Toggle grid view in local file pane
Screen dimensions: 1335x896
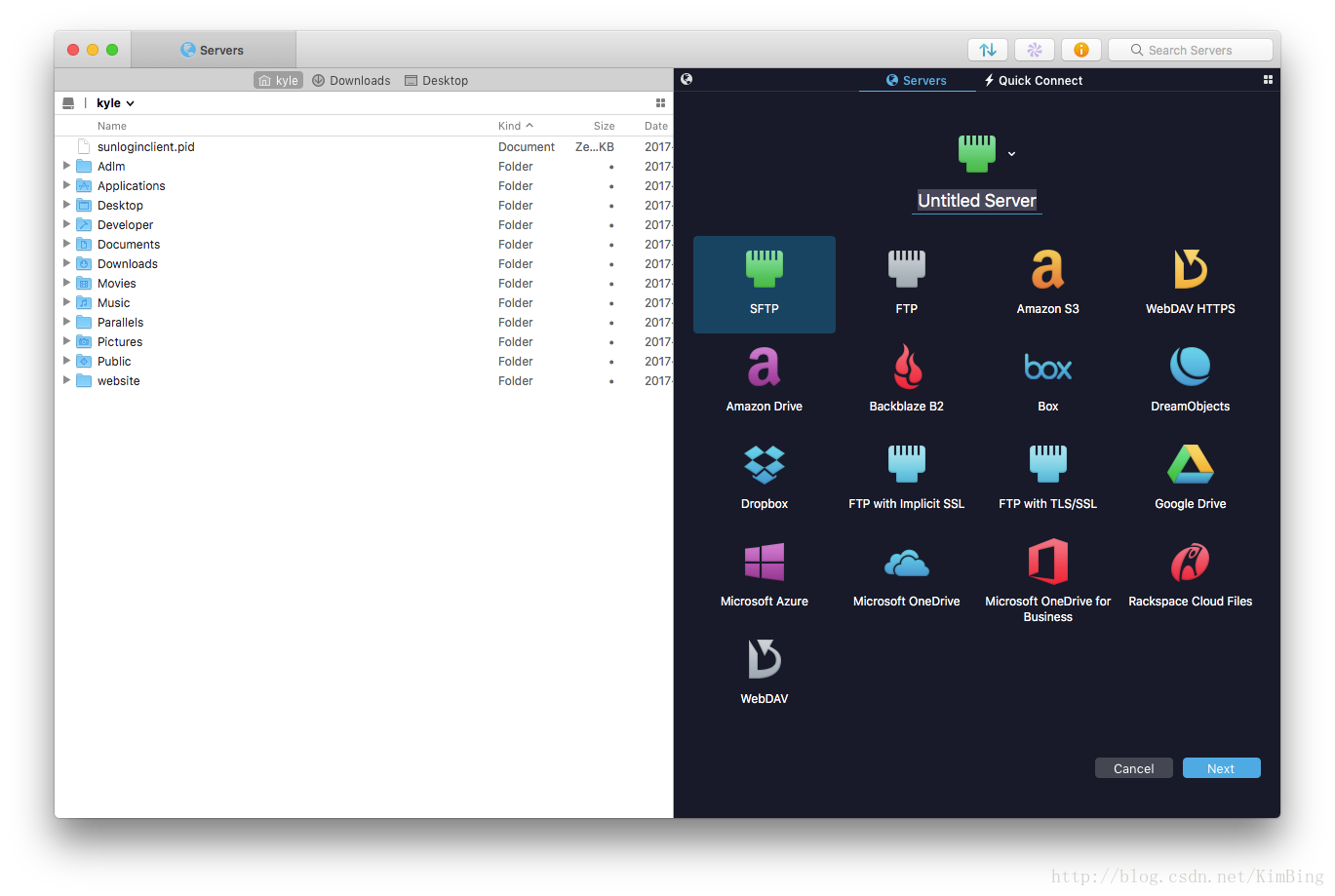coord(660,102)
